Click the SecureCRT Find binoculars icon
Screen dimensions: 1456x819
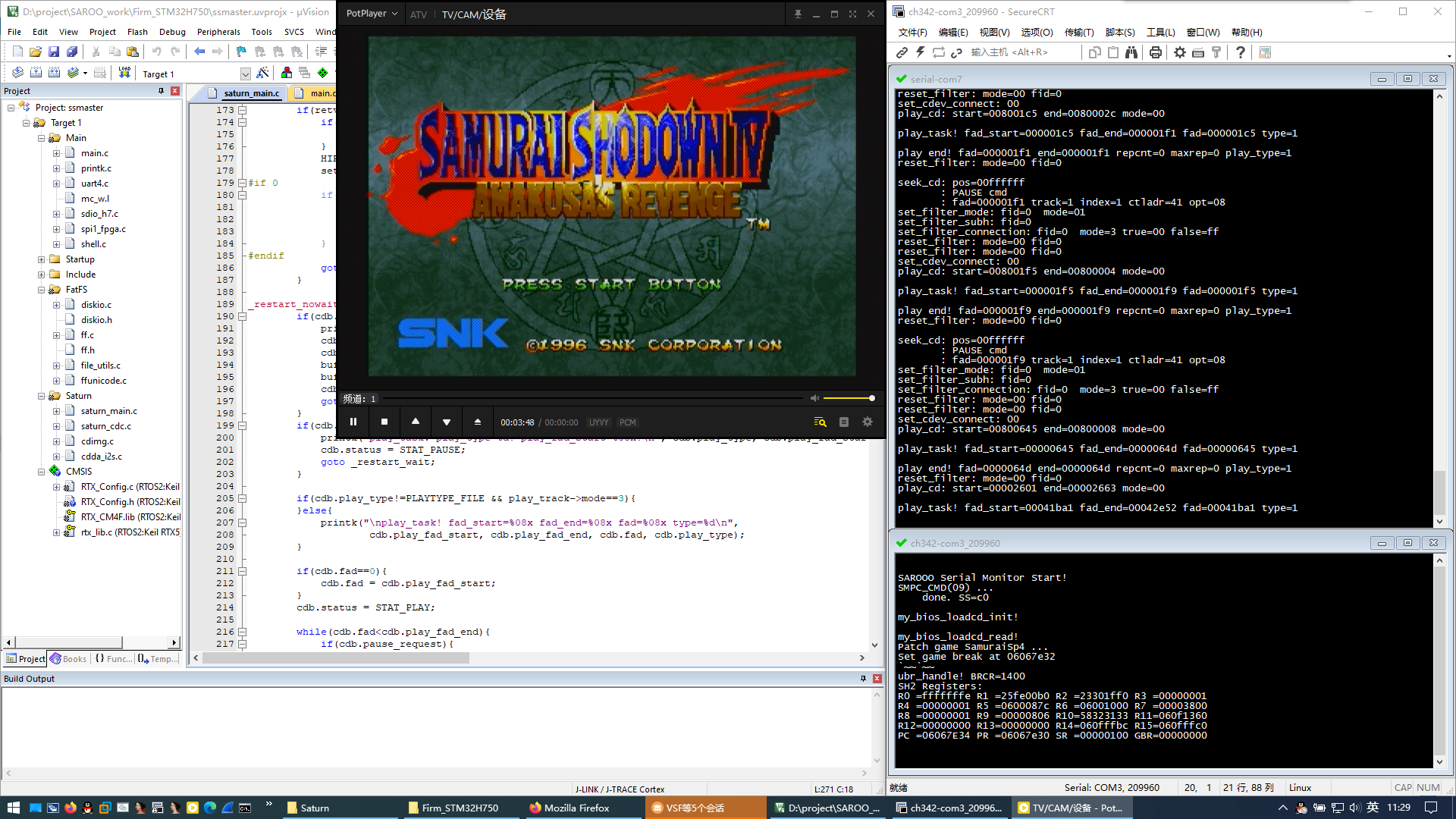click(1131, 52)
